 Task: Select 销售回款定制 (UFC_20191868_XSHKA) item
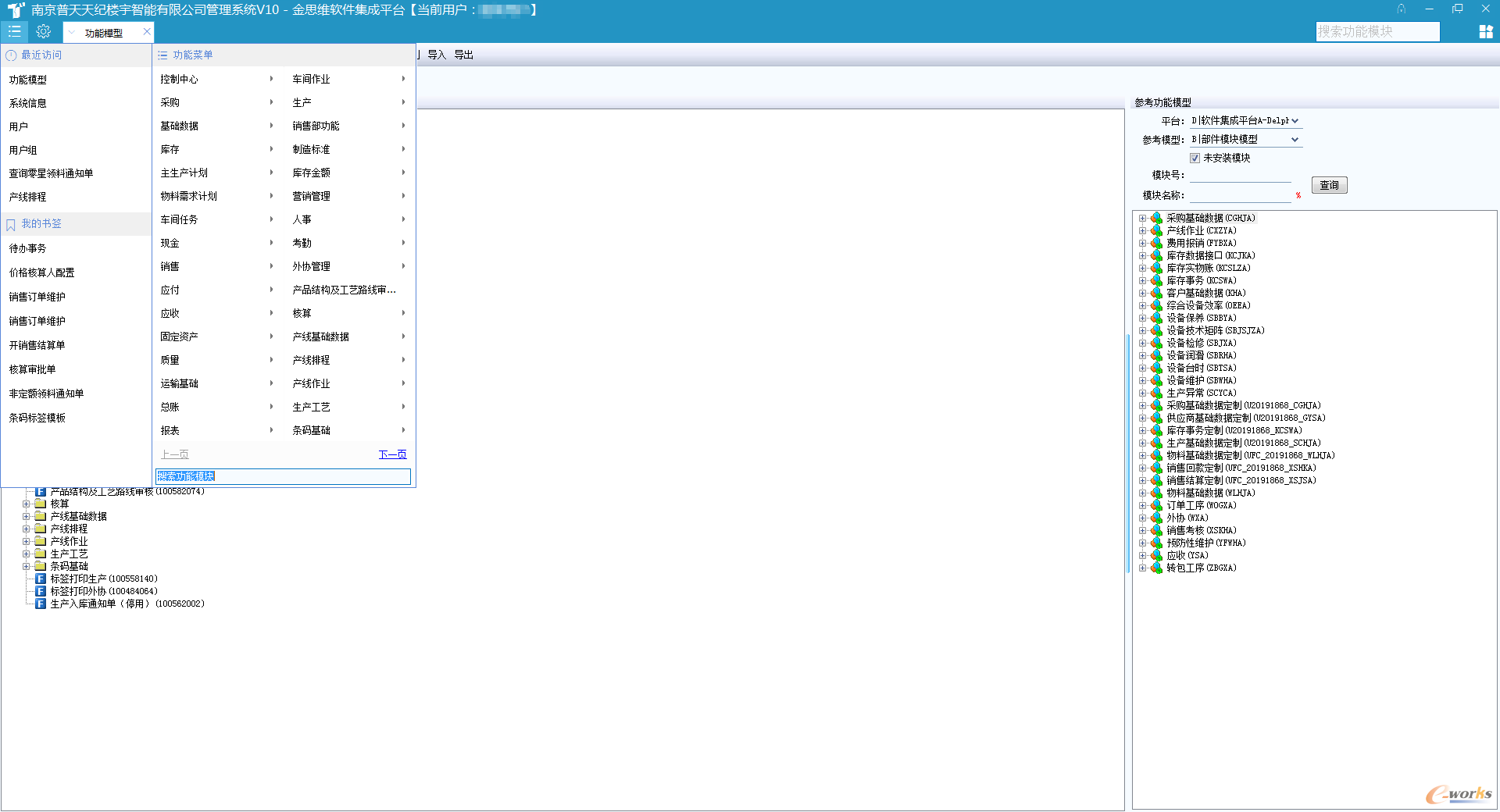1241,468
